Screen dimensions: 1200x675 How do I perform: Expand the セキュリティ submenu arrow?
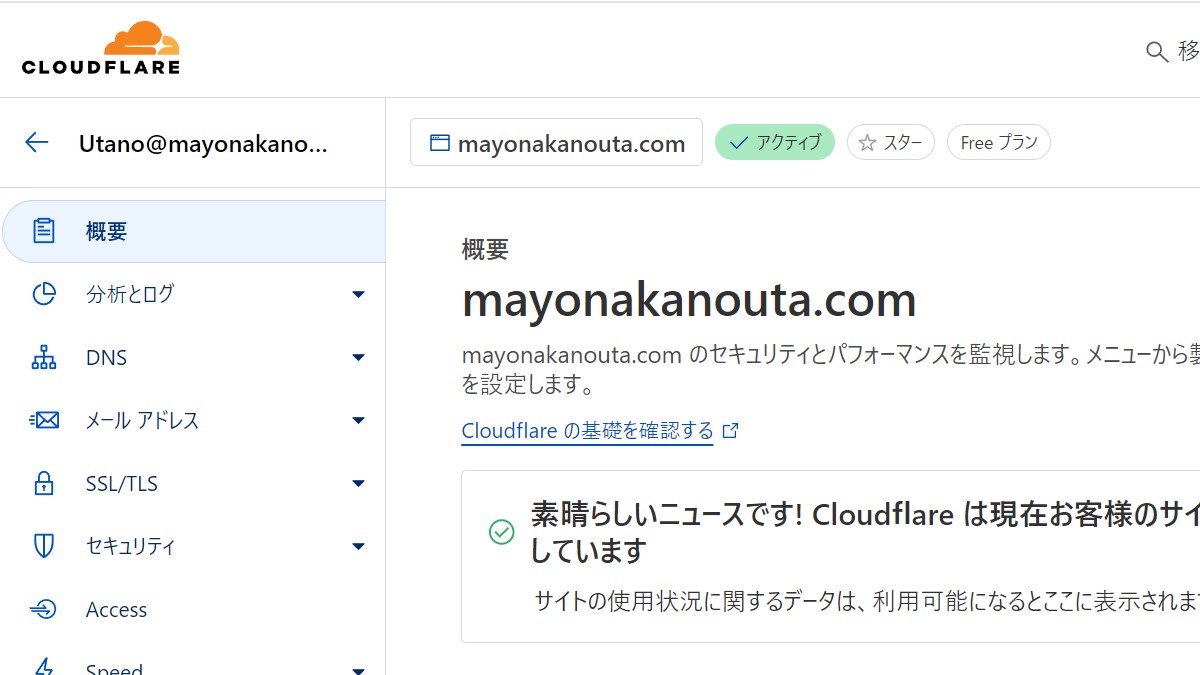(x=359, y=547)
